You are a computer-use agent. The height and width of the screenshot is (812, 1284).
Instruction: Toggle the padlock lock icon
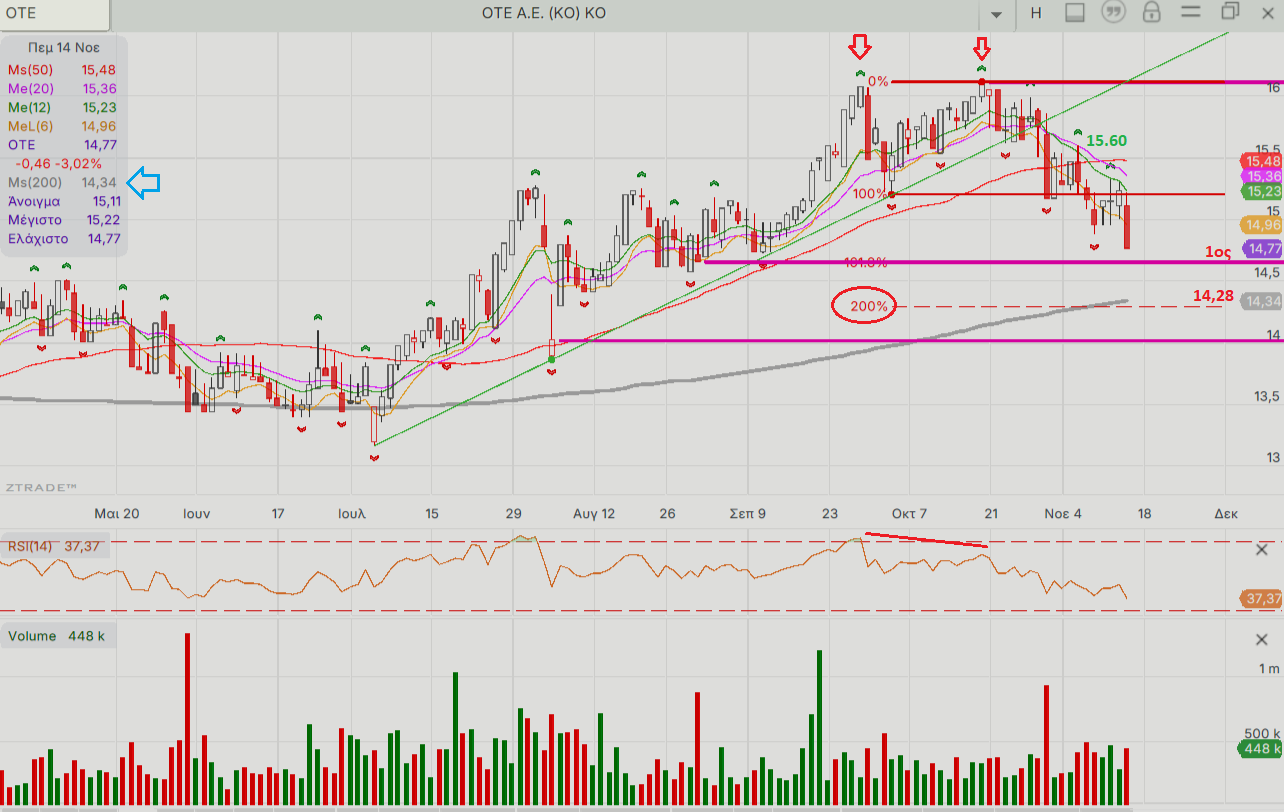[1152, 13]
